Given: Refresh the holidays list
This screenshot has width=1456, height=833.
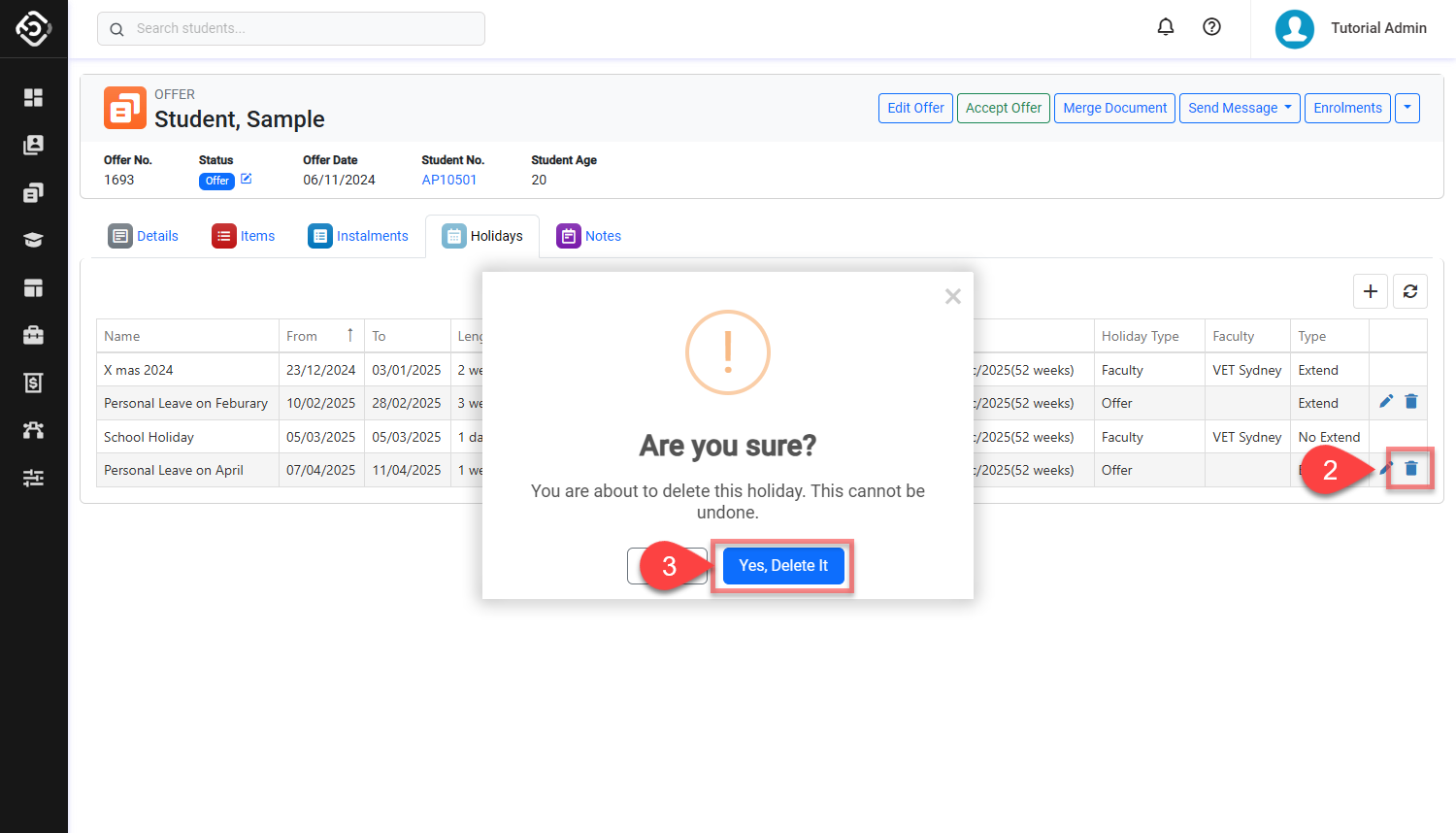Looking at the screenshot, I should [x=1410, y=291].
